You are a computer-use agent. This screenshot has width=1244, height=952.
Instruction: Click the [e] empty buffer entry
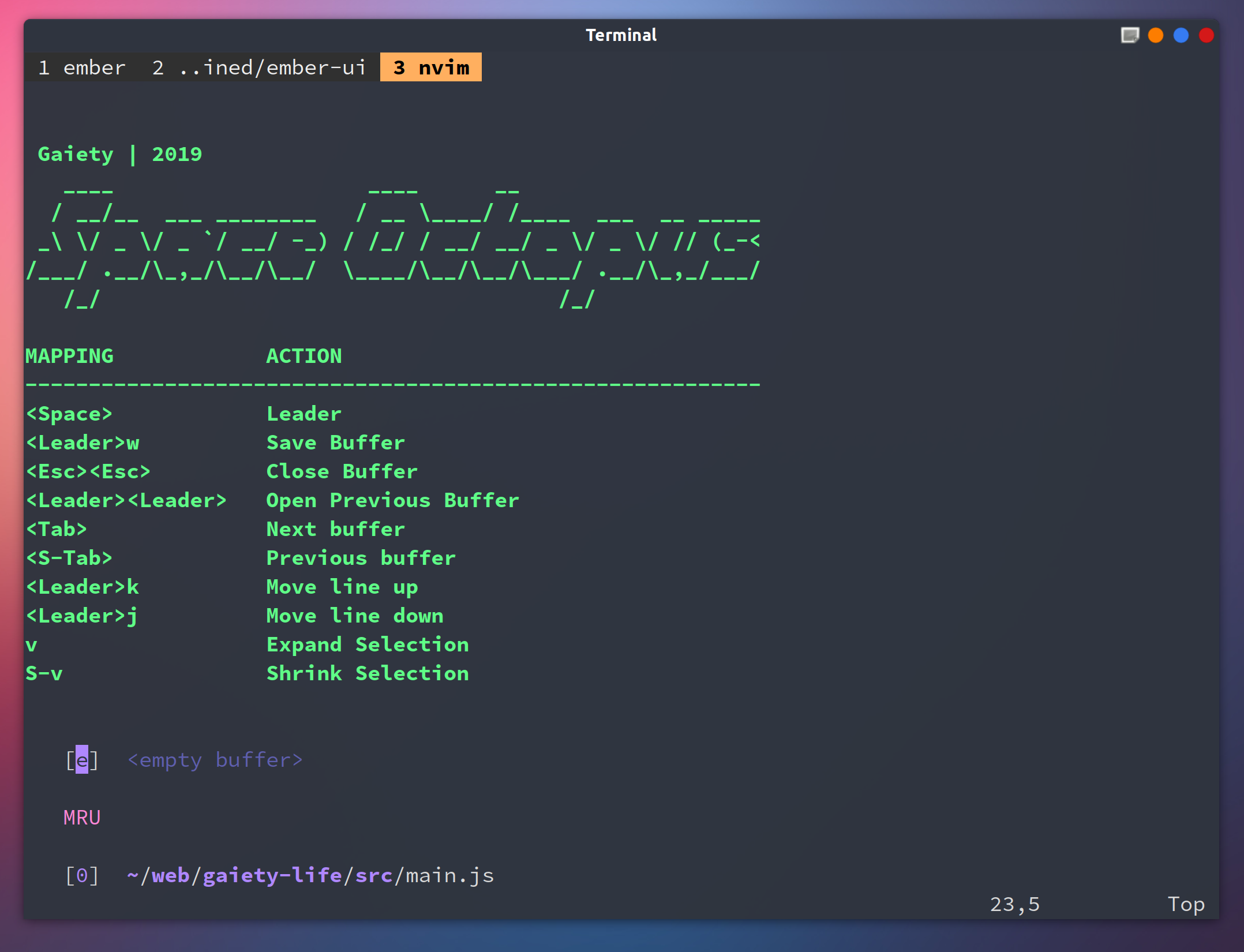click(x=185, y=760)
